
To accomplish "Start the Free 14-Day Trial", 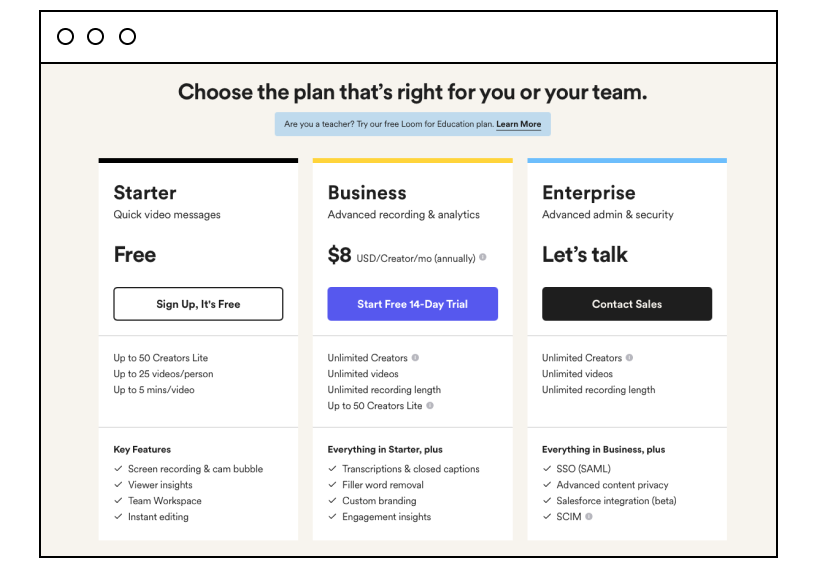I will 412,304.
